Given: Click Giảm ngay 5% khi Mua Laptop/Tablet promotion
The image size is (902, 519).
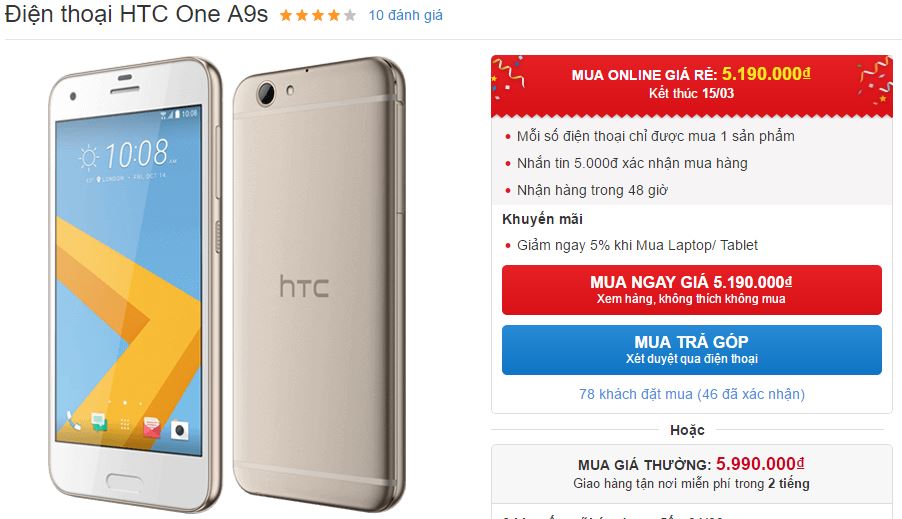Looking at the screenshot, I should click(x=637, y=245).
